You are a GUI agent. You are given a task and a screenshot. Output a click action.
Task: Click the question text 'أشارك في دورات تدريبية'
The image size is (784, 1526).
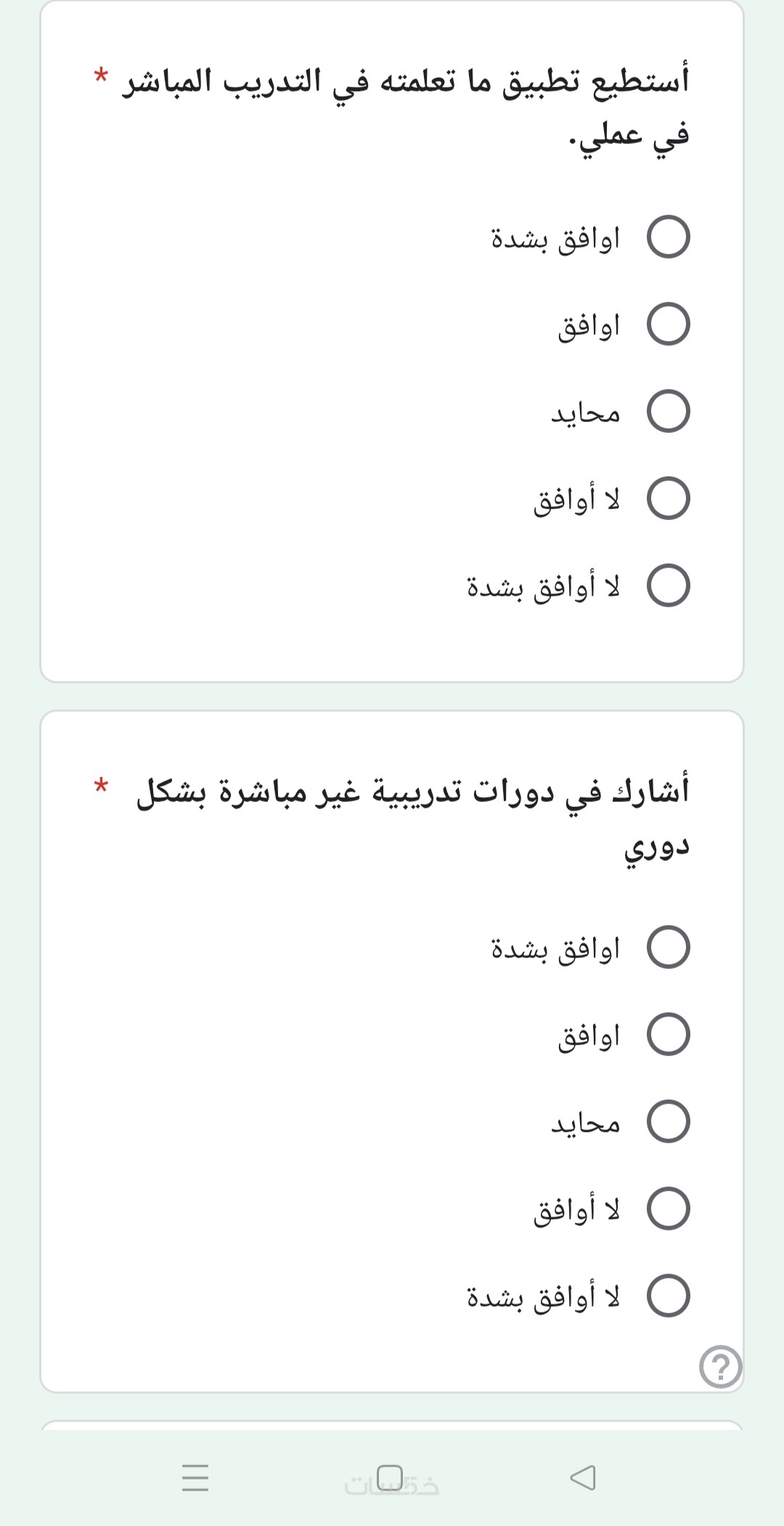coord(412,792)
